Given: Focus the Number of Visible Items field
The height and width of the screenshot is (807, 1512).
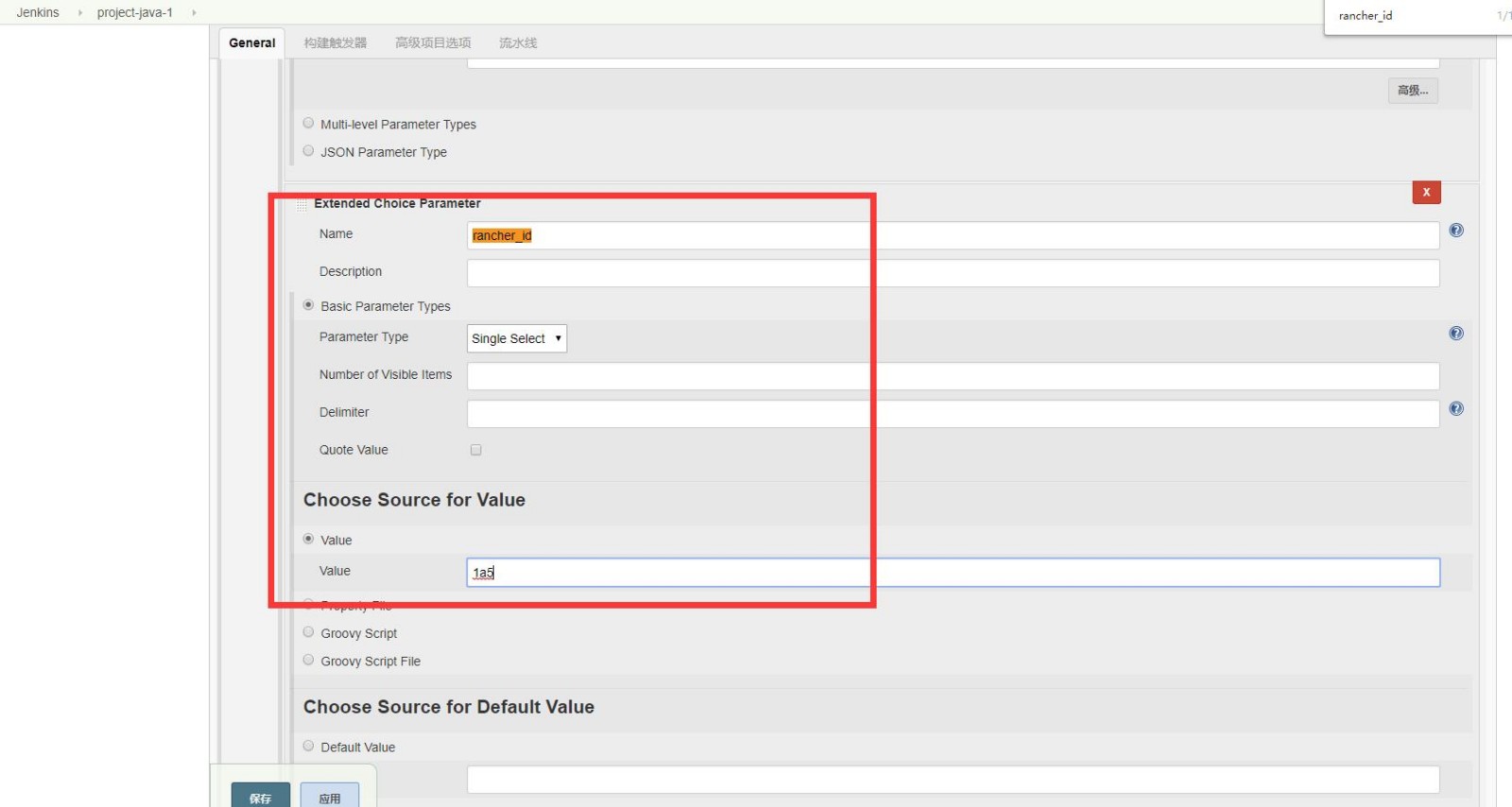Looking at the screenshot, I should tap(954, 376).
